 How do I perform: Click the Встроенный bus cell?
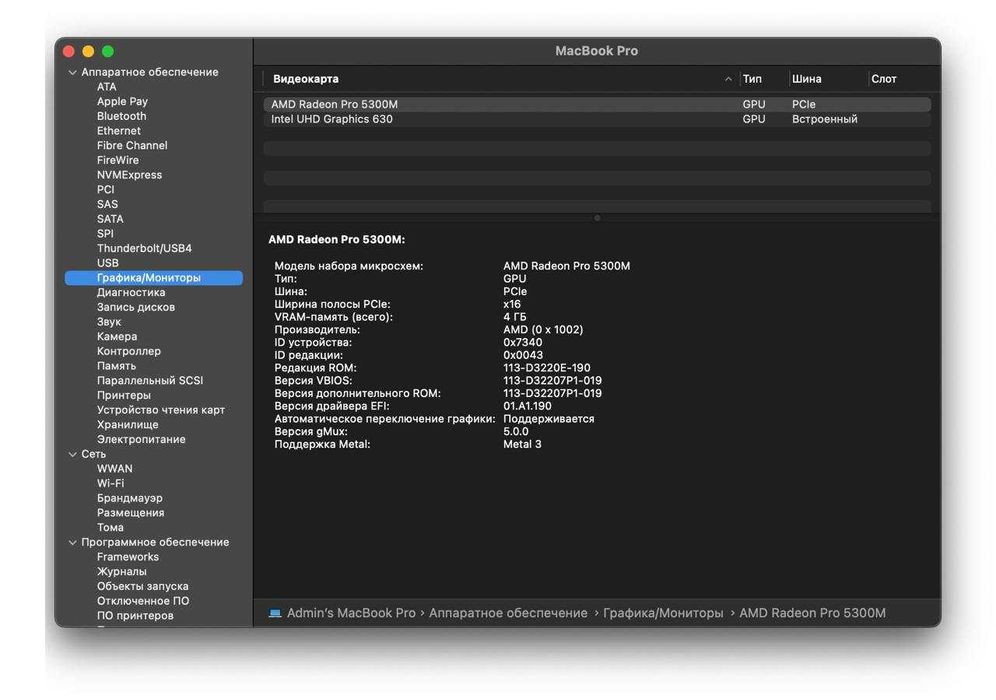(x=824, y=119)
